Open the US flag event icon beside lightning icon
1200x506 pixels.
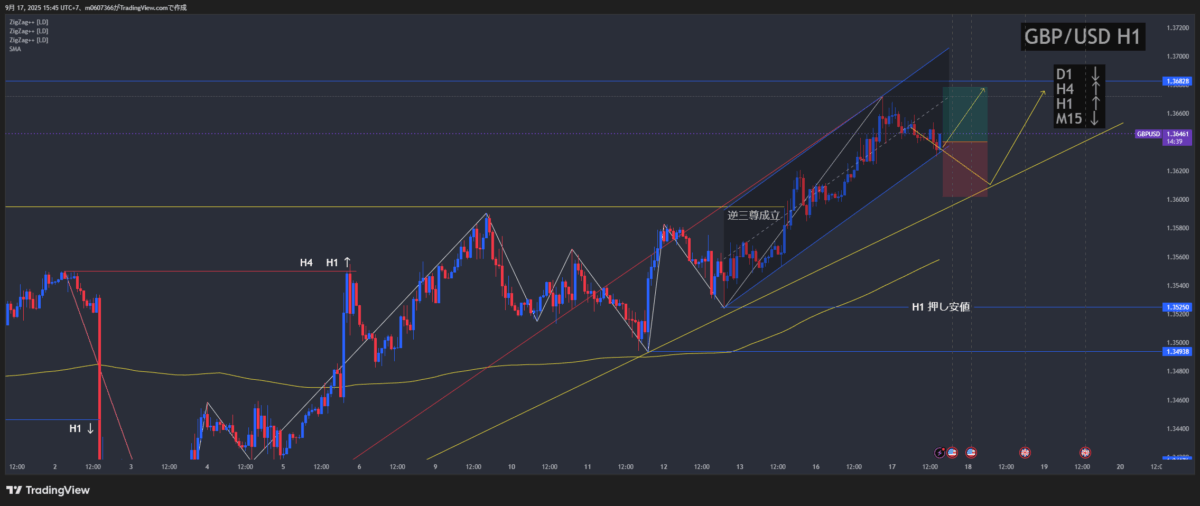pos(952,453)
